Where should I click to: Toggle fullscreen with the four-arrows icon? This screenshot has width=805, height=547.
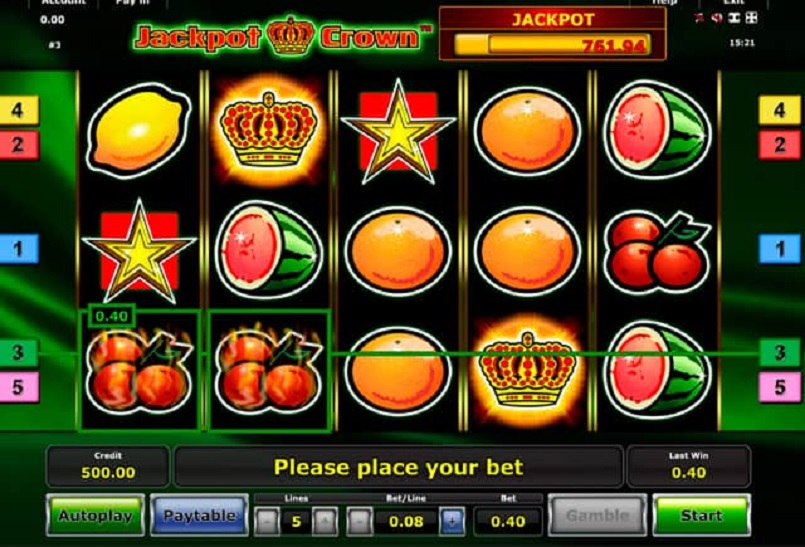751,18
